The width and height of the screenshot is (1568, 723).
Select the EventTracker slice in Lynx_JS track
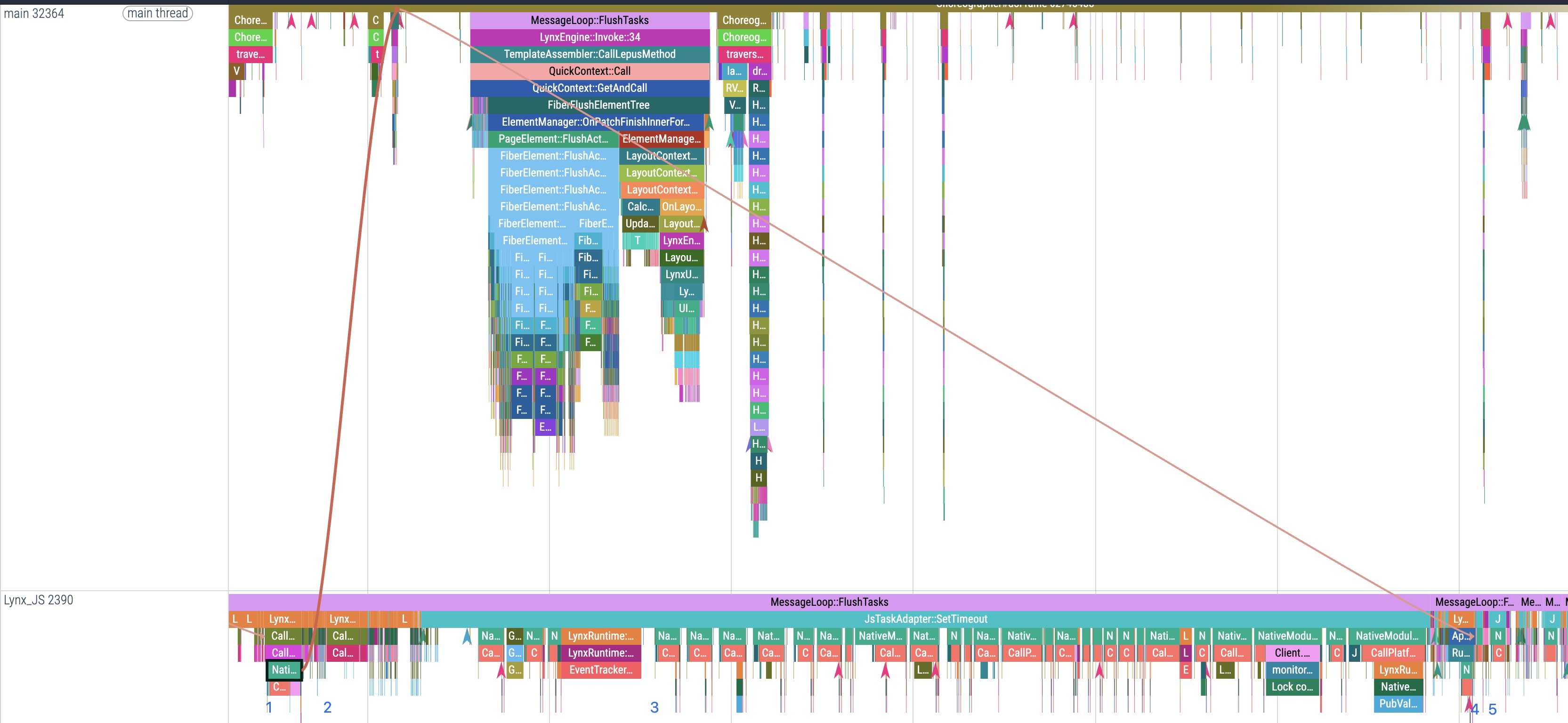click(600, 670)
